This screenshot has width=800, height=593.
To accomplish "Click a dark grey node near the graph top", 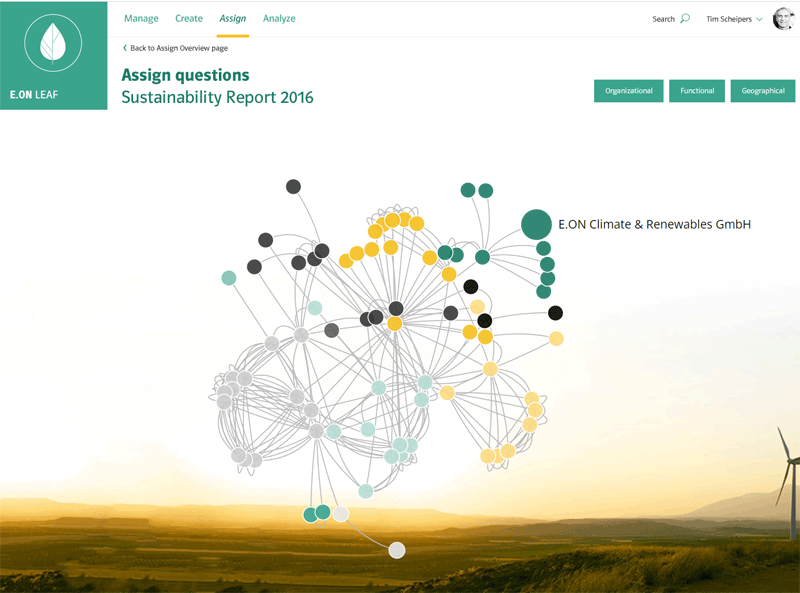I will (292, 186).
